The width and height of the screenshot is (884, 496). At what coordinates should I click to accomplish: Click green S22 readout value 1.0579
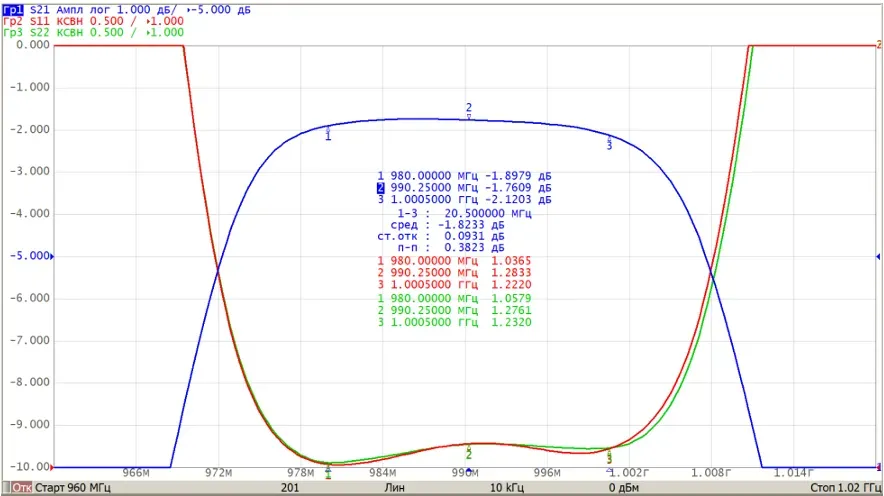tap(511, 299)
